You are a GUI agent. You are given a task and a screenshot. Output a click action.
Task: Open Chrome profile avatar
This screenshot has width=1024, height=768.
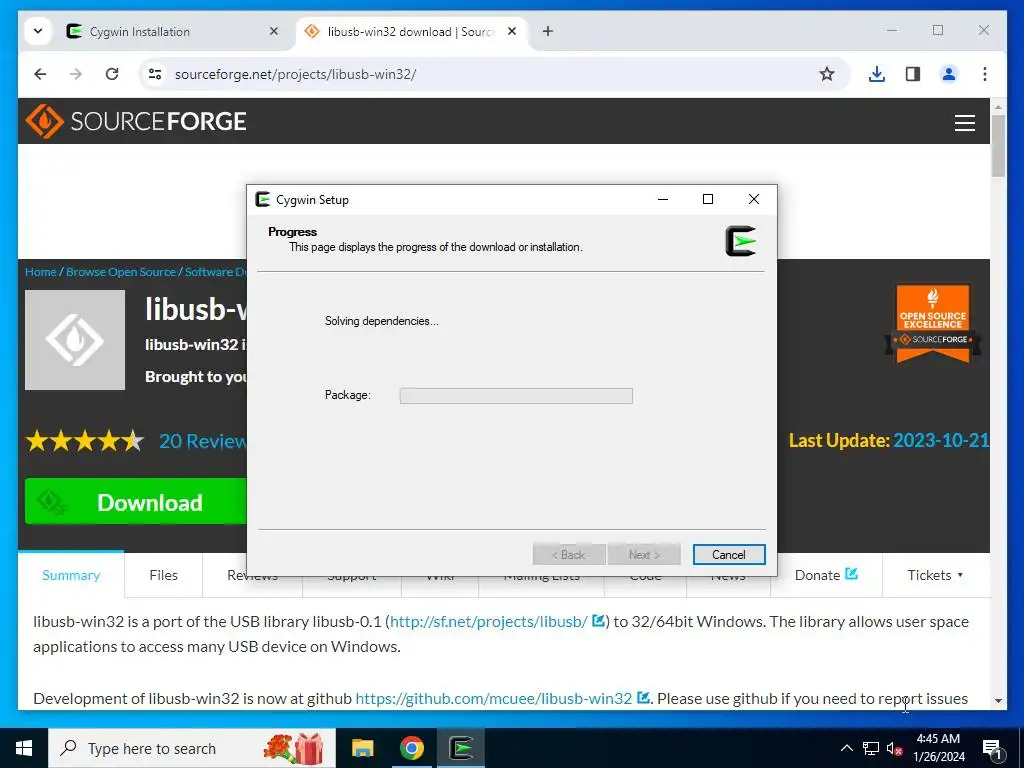pyautogui.click(x=949, y=74)
